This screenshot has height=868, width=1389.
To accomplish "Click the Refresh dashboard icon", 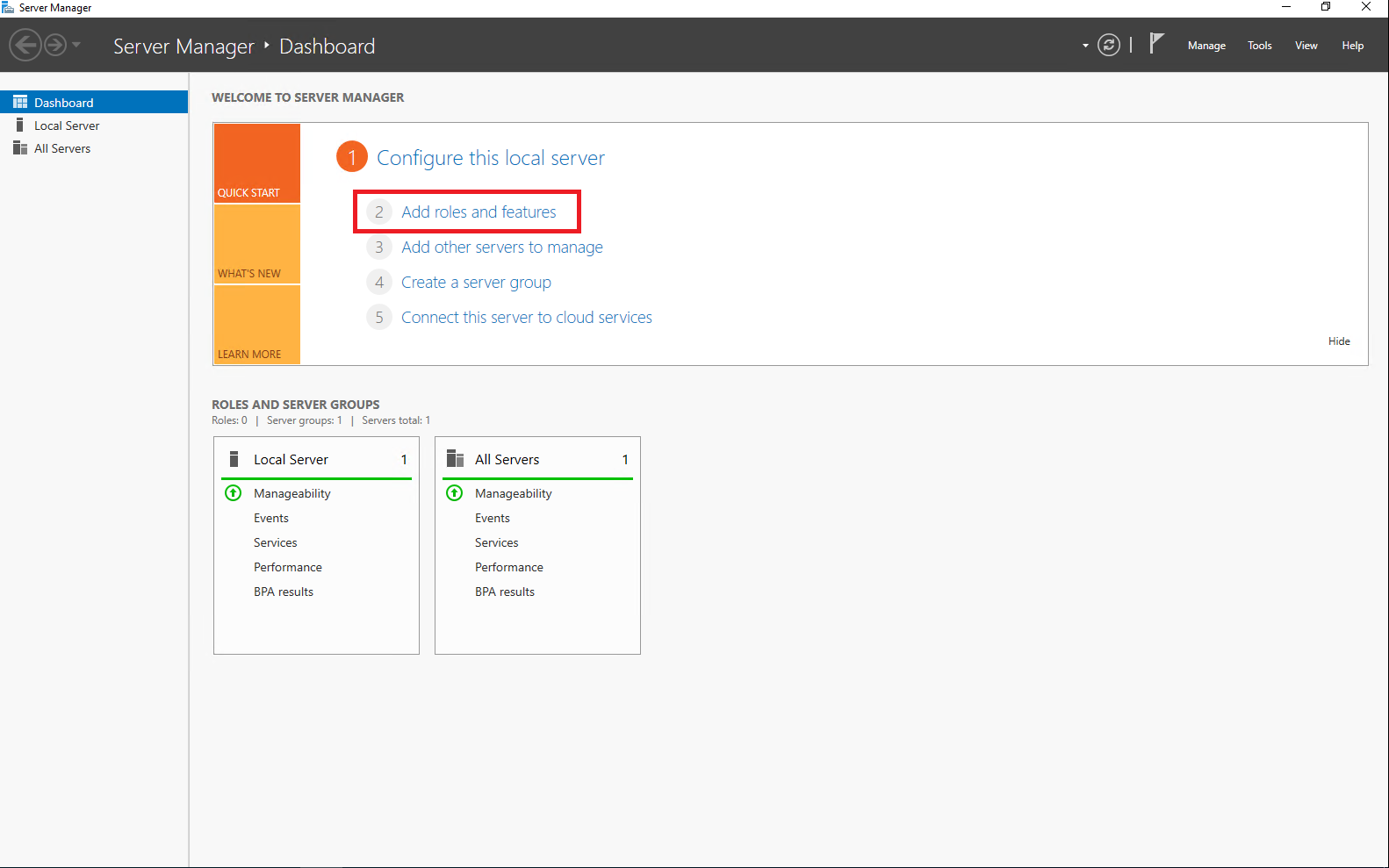I will tap(1109, 45).
